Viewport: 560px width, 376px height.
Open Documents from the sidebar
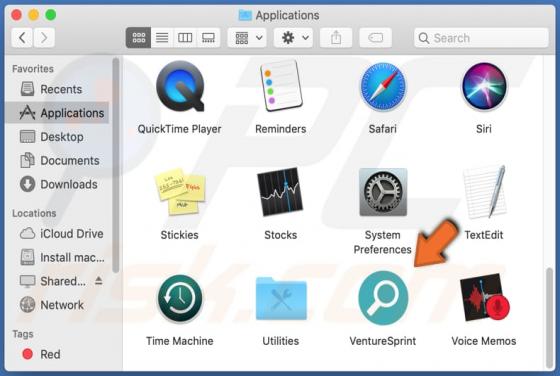pos(57,161)
